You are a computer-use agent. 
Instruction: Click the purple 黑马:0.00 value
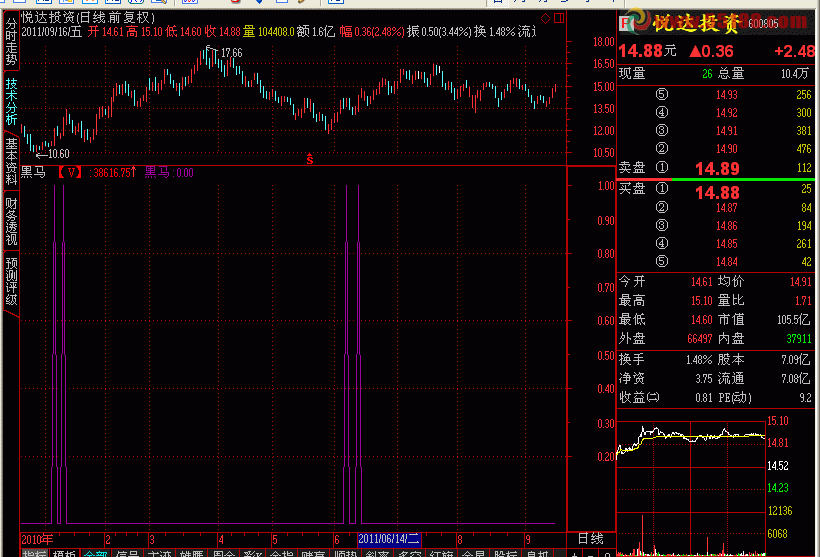click(169, 173)
